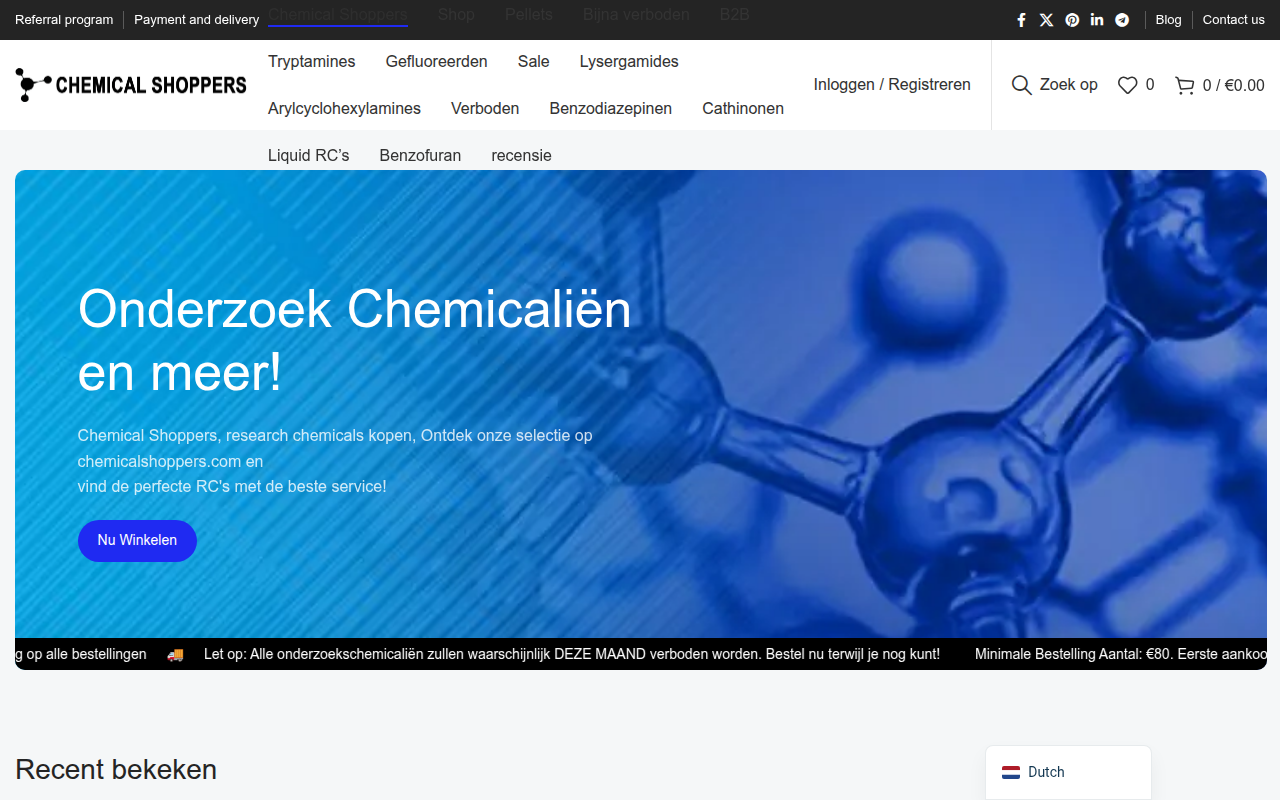Click the Bijna verboden top menu item

636,15
